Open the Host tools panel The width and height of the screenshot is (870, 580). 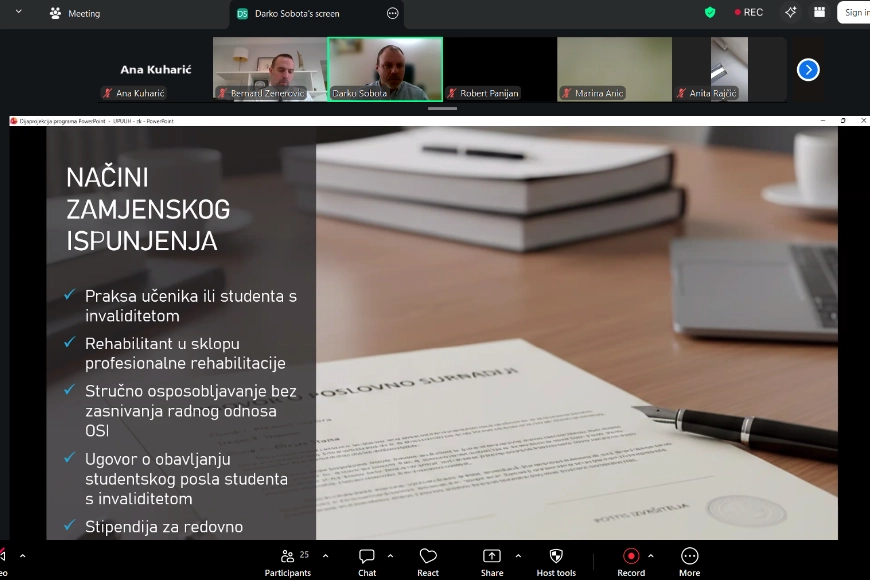[x=555, y=558]
